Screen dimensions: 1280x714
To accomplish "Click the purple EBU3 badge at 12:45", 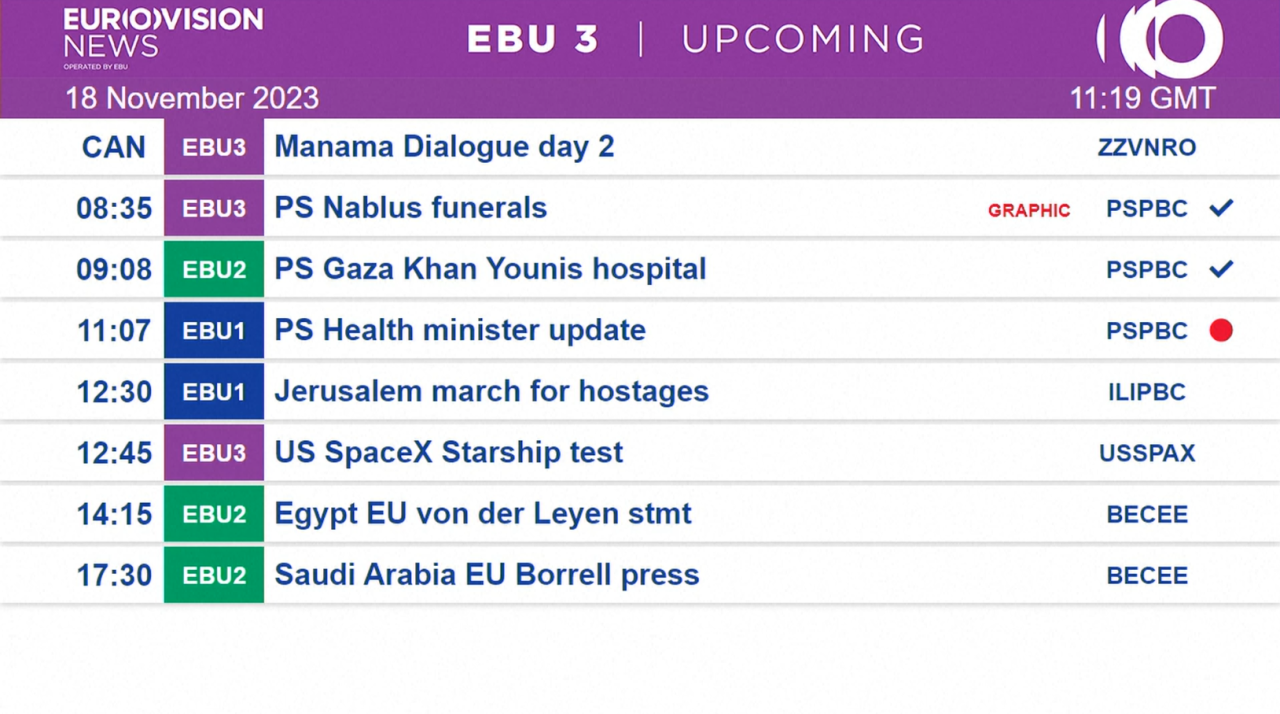I will (x=214, y=452).
